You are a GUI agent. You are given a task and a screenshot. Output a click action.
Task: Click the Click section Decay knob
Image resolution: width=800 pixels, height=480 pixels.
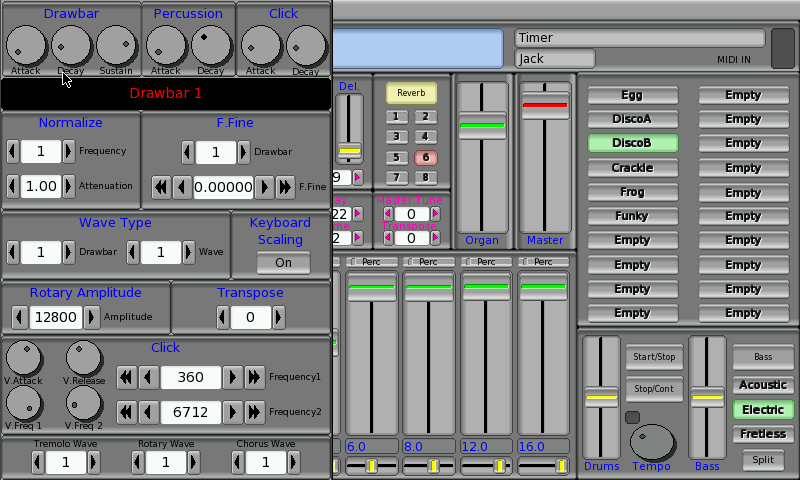coord(306,46)
